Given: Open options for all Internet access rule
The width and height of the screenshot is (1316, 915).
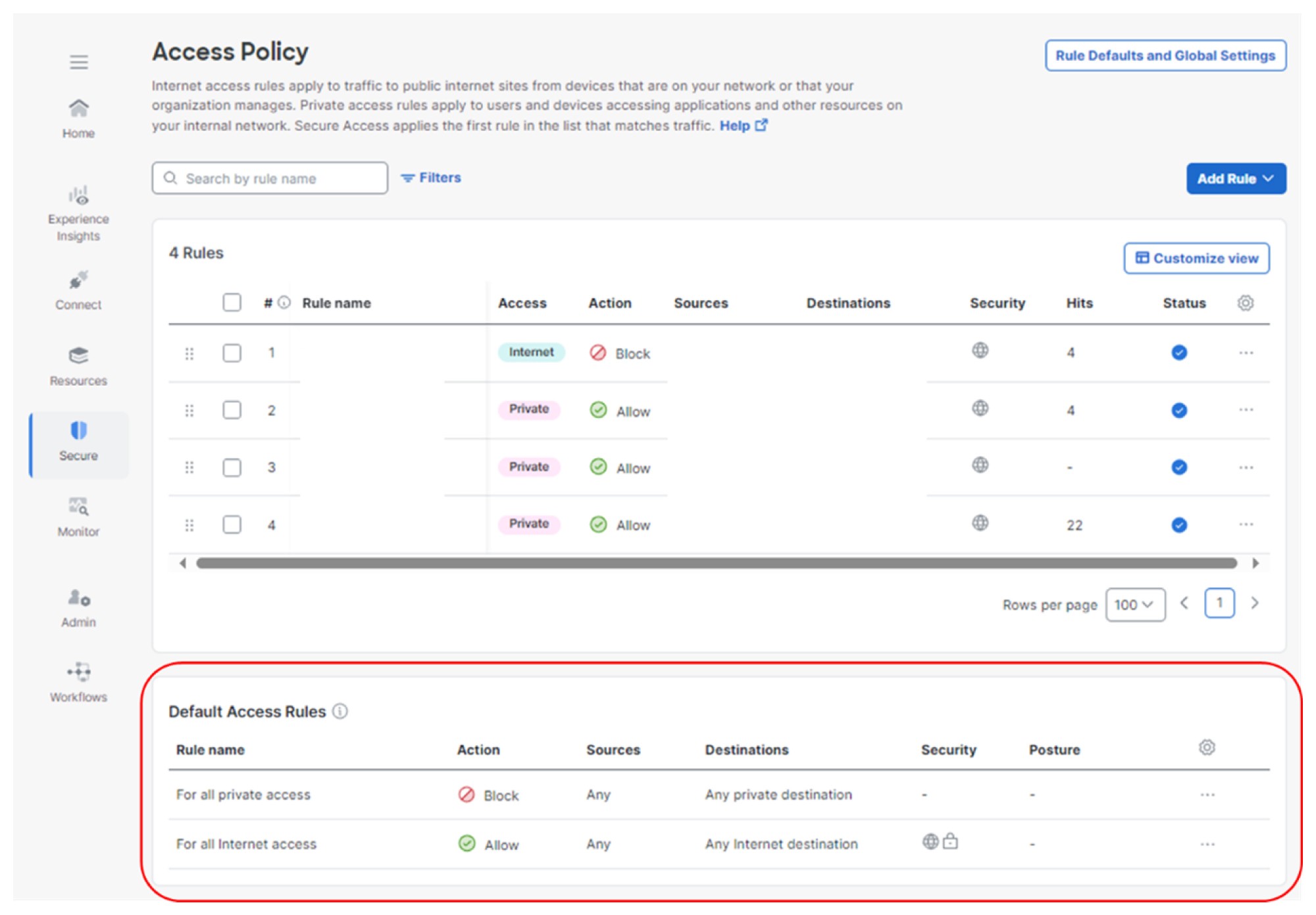Looking at the screenshot, I should (1207, 844).
